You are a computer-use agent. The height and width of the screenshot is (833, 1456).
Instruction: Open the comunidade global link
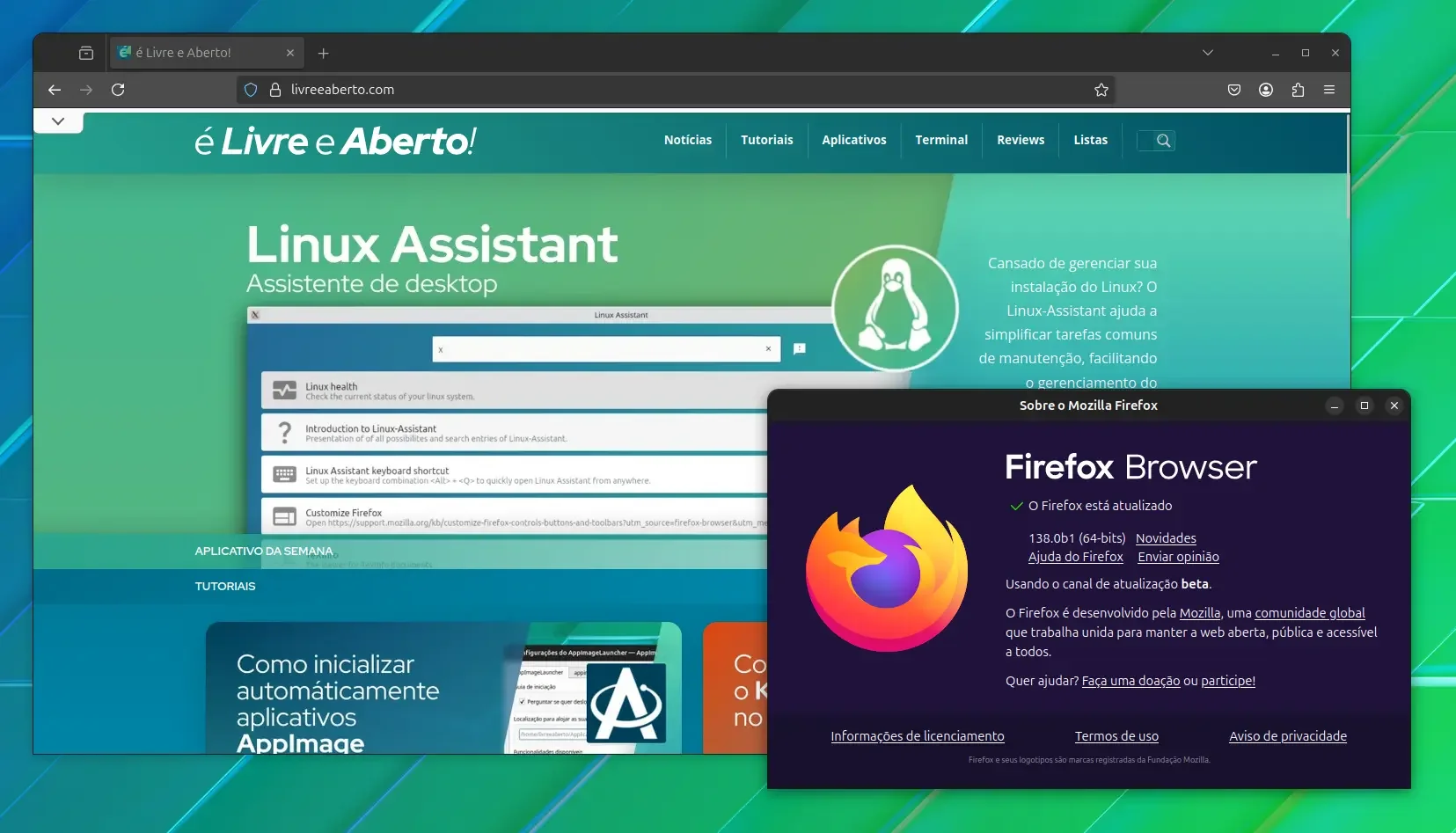pos(1310,613)
